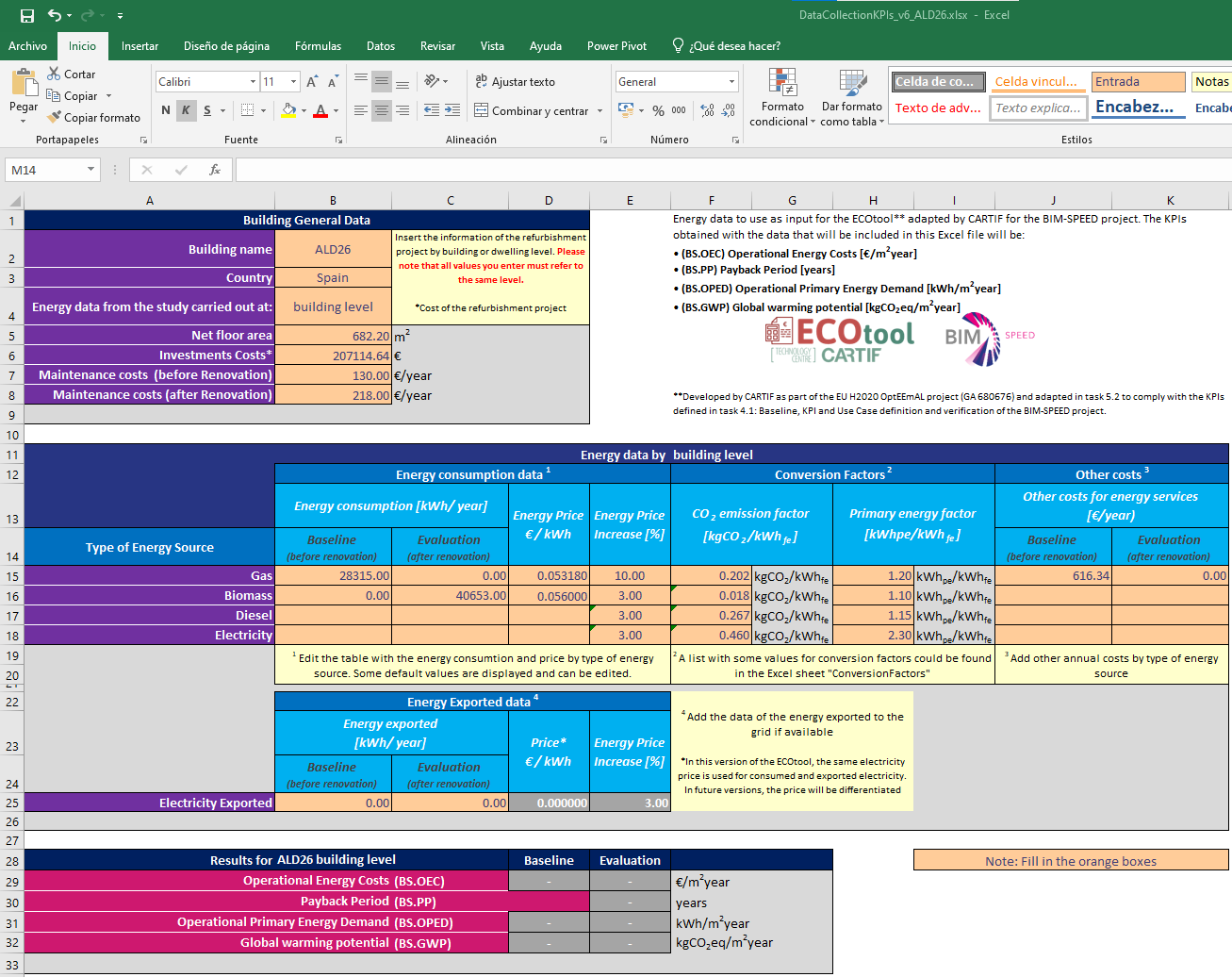Image resolution: width=1232 pixels, height=977 pixels.
Task: Click the increase decimals icon
Action: click(708, 110)
